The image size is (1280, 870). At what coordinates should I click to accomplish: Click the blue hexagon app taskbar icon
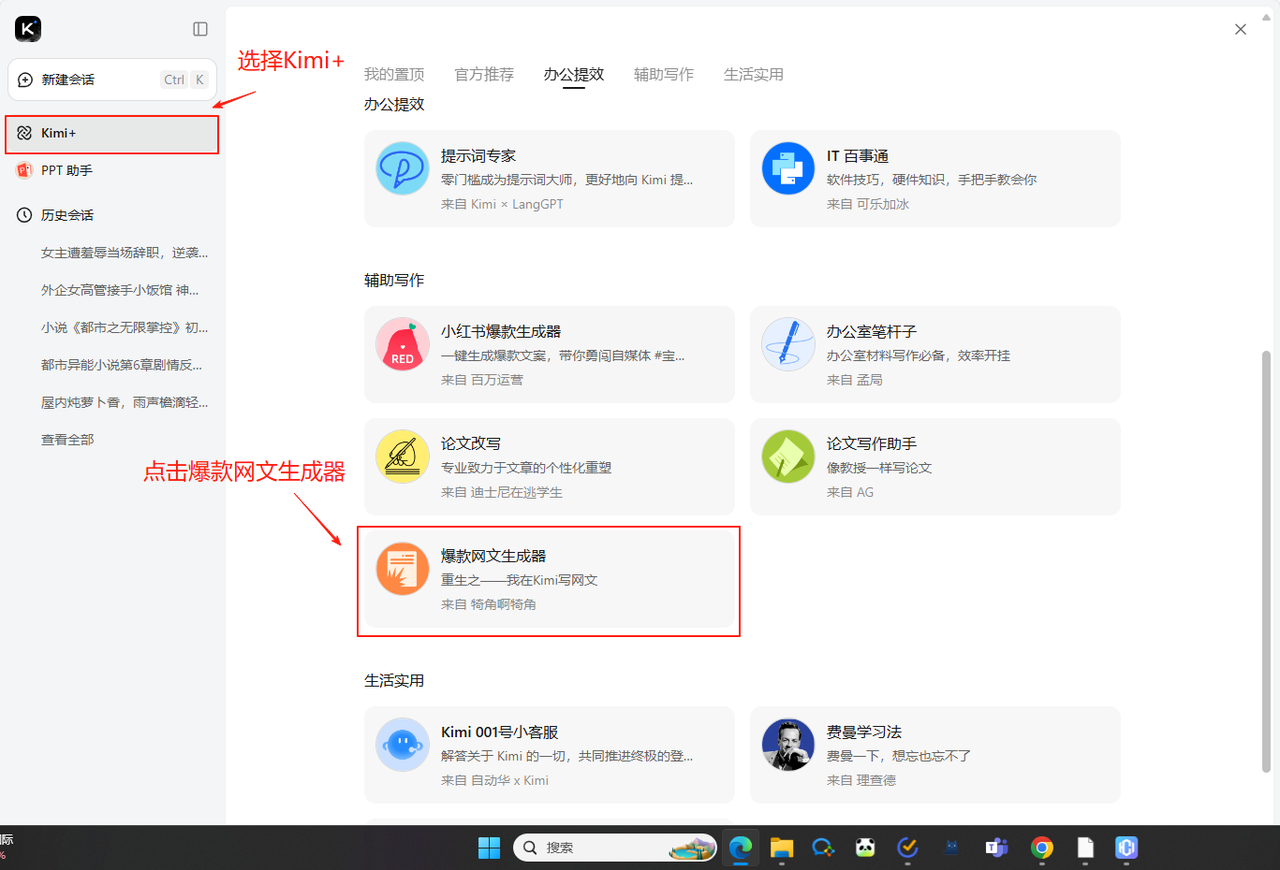(x=1127, y=848)
